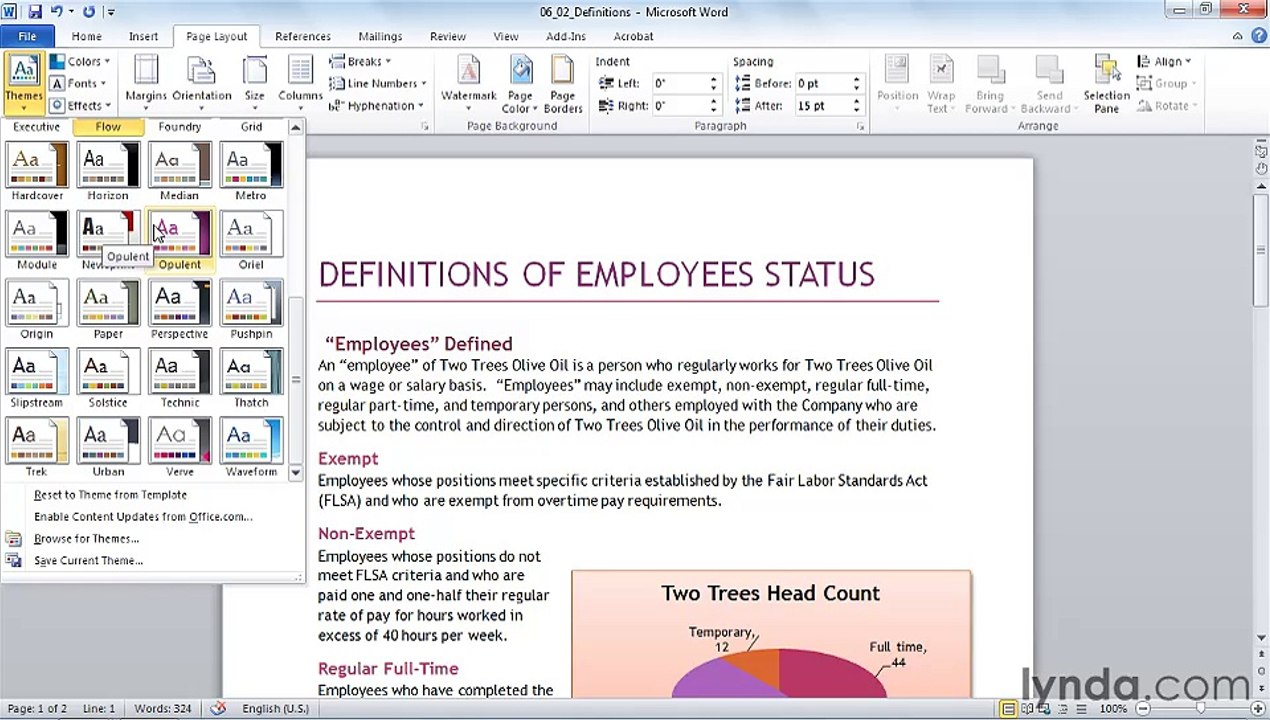1270x720 pixels.
Task: Select the Hardcover theme
Action: click(37, 172)
